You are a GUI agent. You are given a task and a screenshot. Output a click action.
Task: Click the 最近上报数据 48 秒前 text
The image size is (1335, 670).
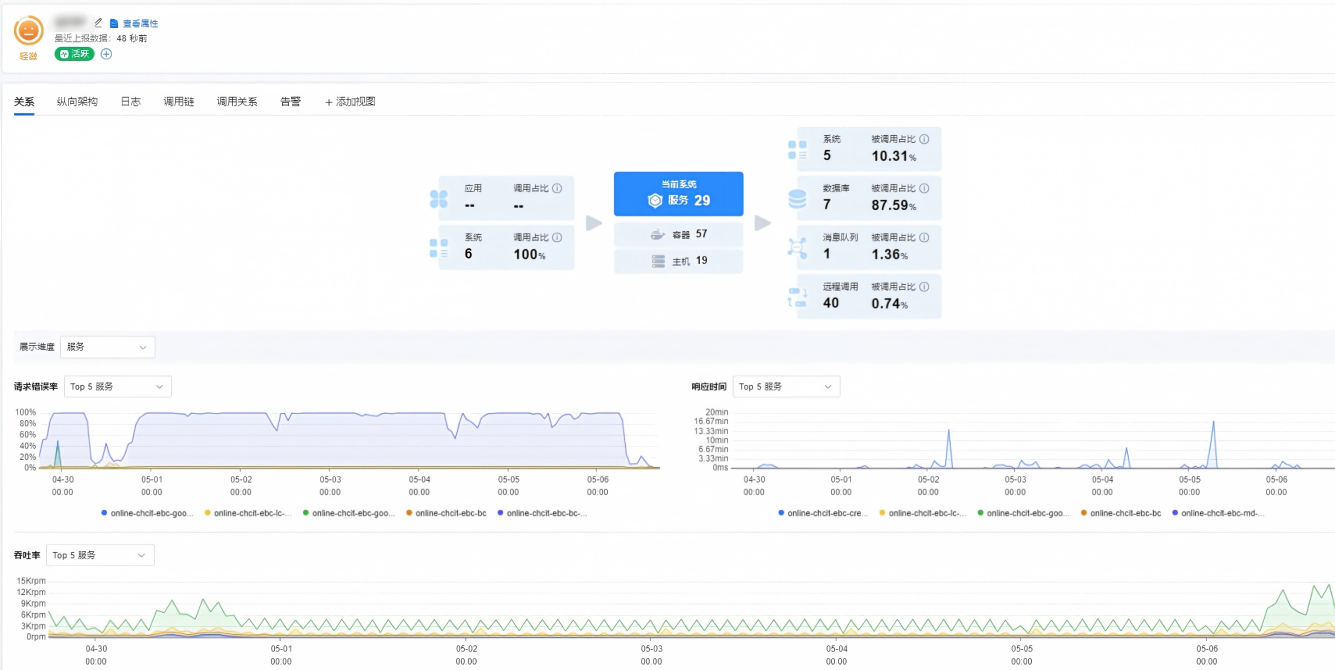coord(101,38)
